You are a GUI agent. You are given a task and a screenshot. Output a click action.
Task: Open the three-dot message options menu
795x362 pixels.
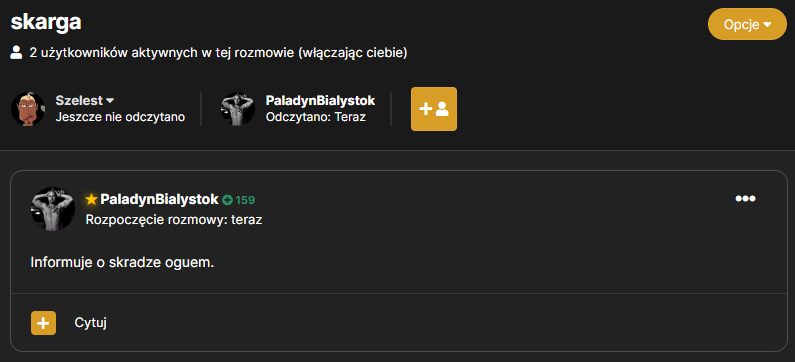[745, 199]
